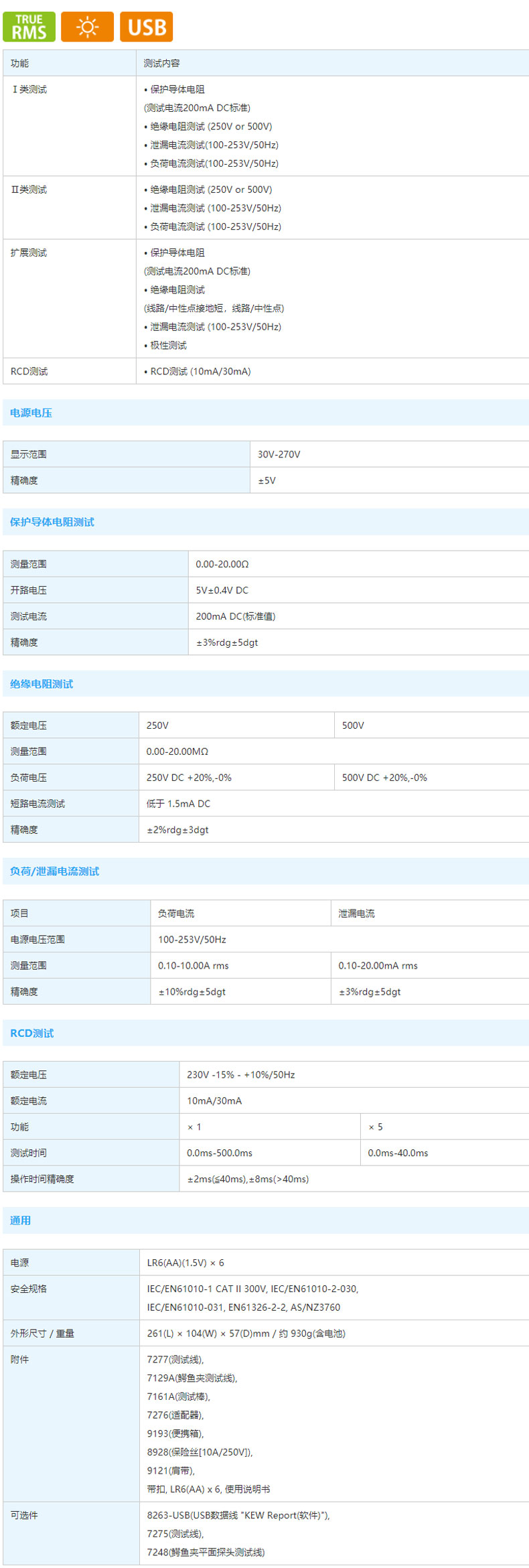Click the 30V-270V display range value
The height and width of the screenshot is (1568, 529).
click(x=279, y=454)
